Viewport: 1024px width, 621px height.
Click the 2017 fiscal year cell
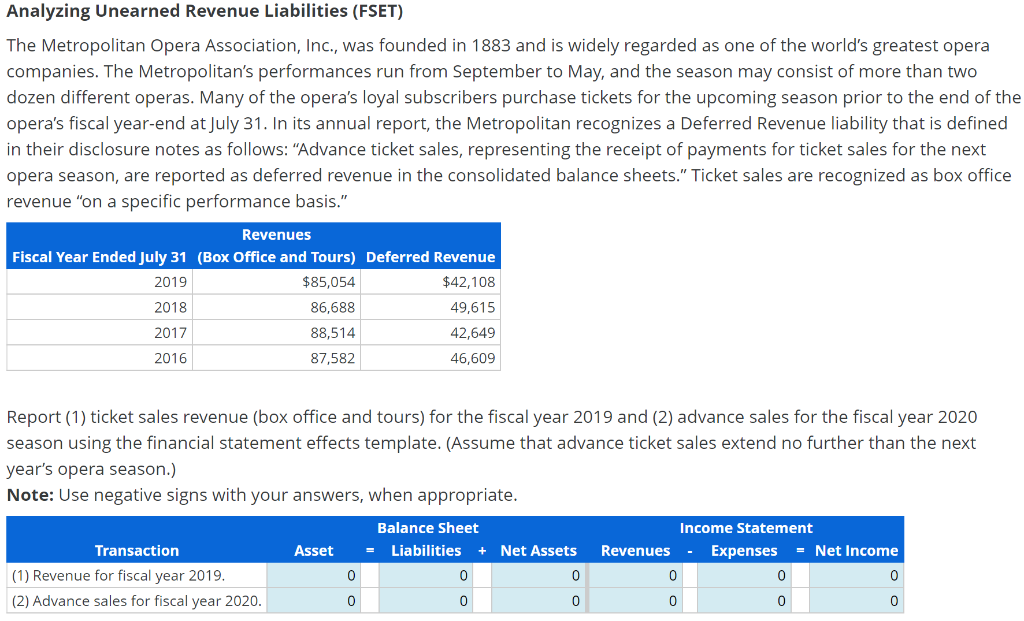[100, 333]
